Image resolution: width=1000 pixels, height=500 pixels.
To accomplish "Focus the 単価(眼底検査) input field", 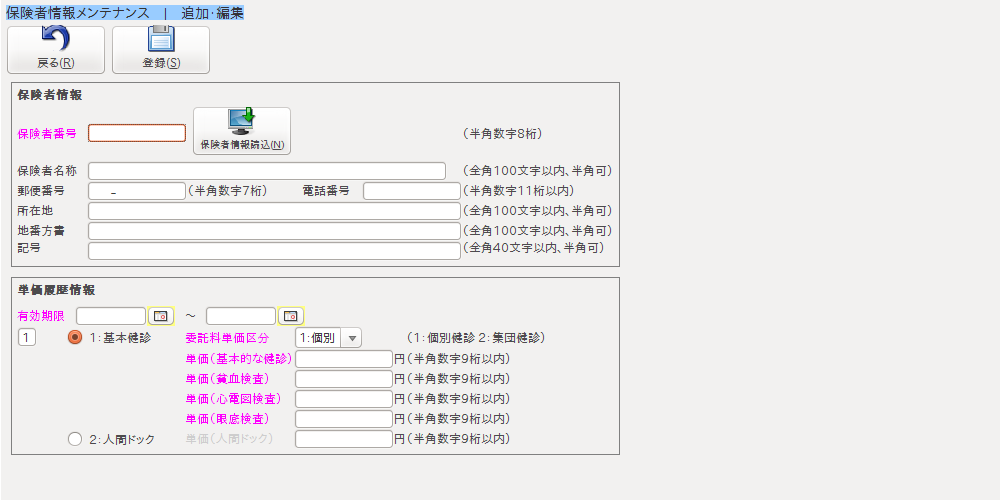I will [x=344, y=419].
